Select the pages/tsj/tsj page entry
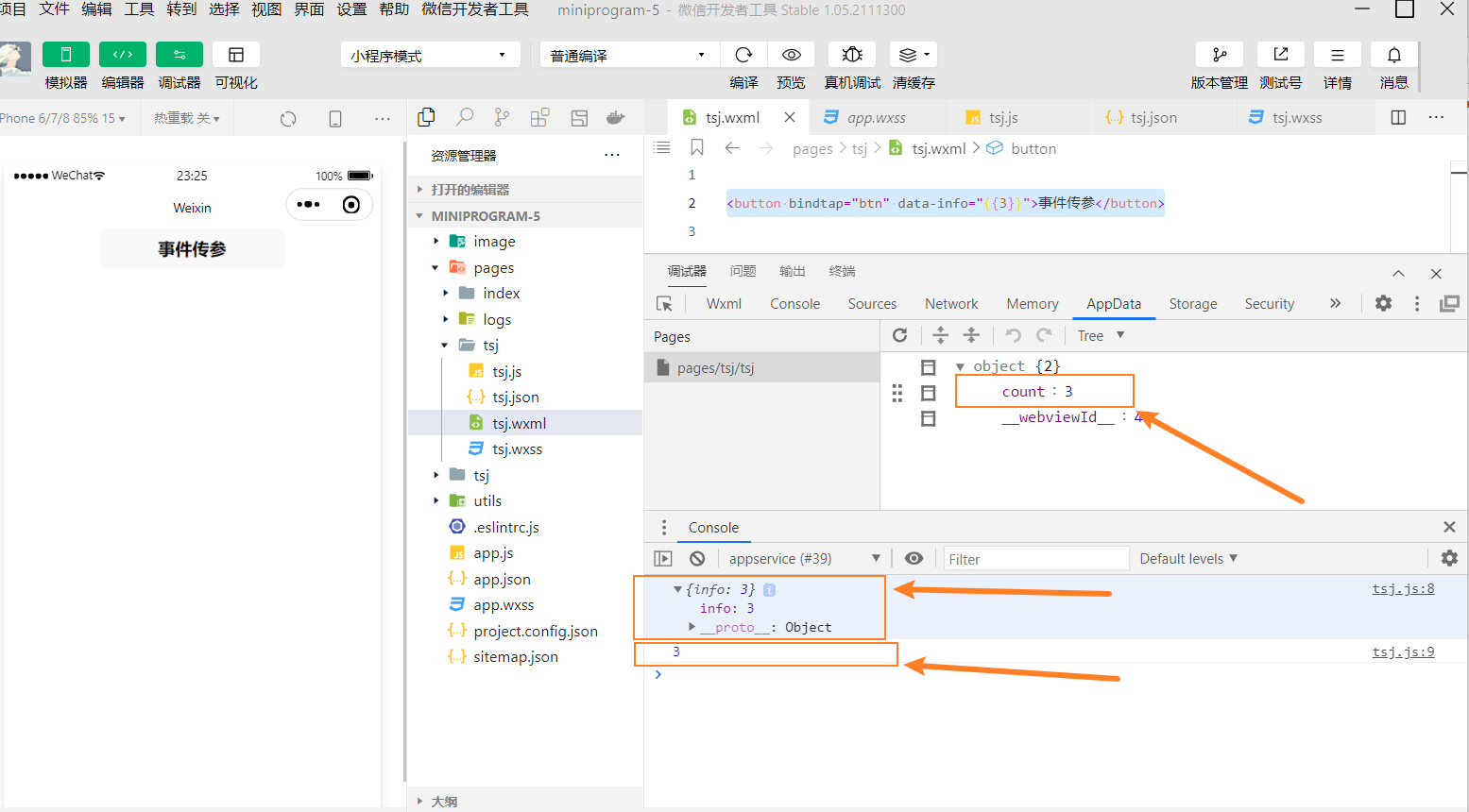This screenshot has height=812, width=1469. tap(761, 368)
